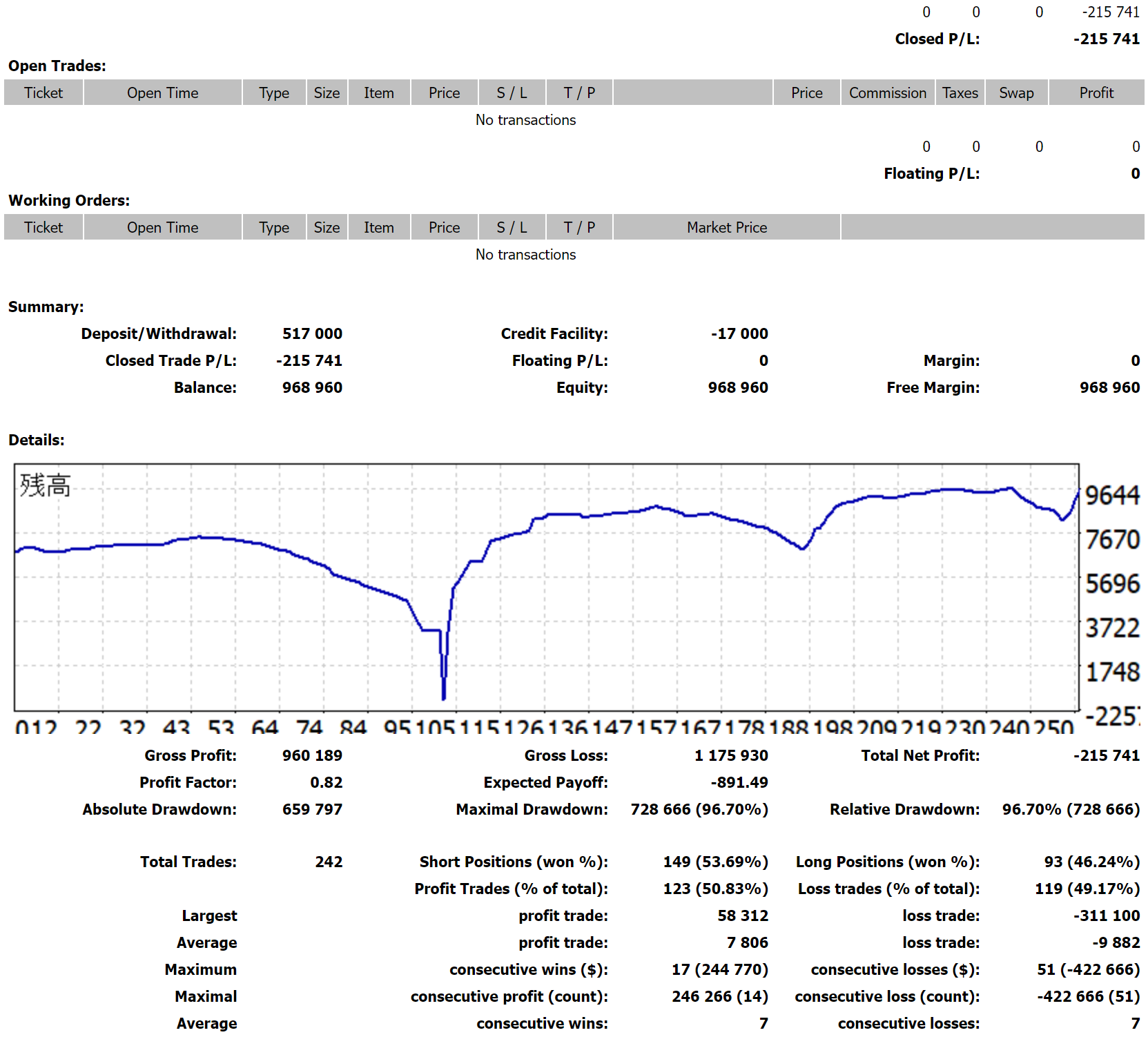Viewport: 1148px width, 1037px height.
Task: Select Gross Loss value 1 175 930
Action: point(731,755)
